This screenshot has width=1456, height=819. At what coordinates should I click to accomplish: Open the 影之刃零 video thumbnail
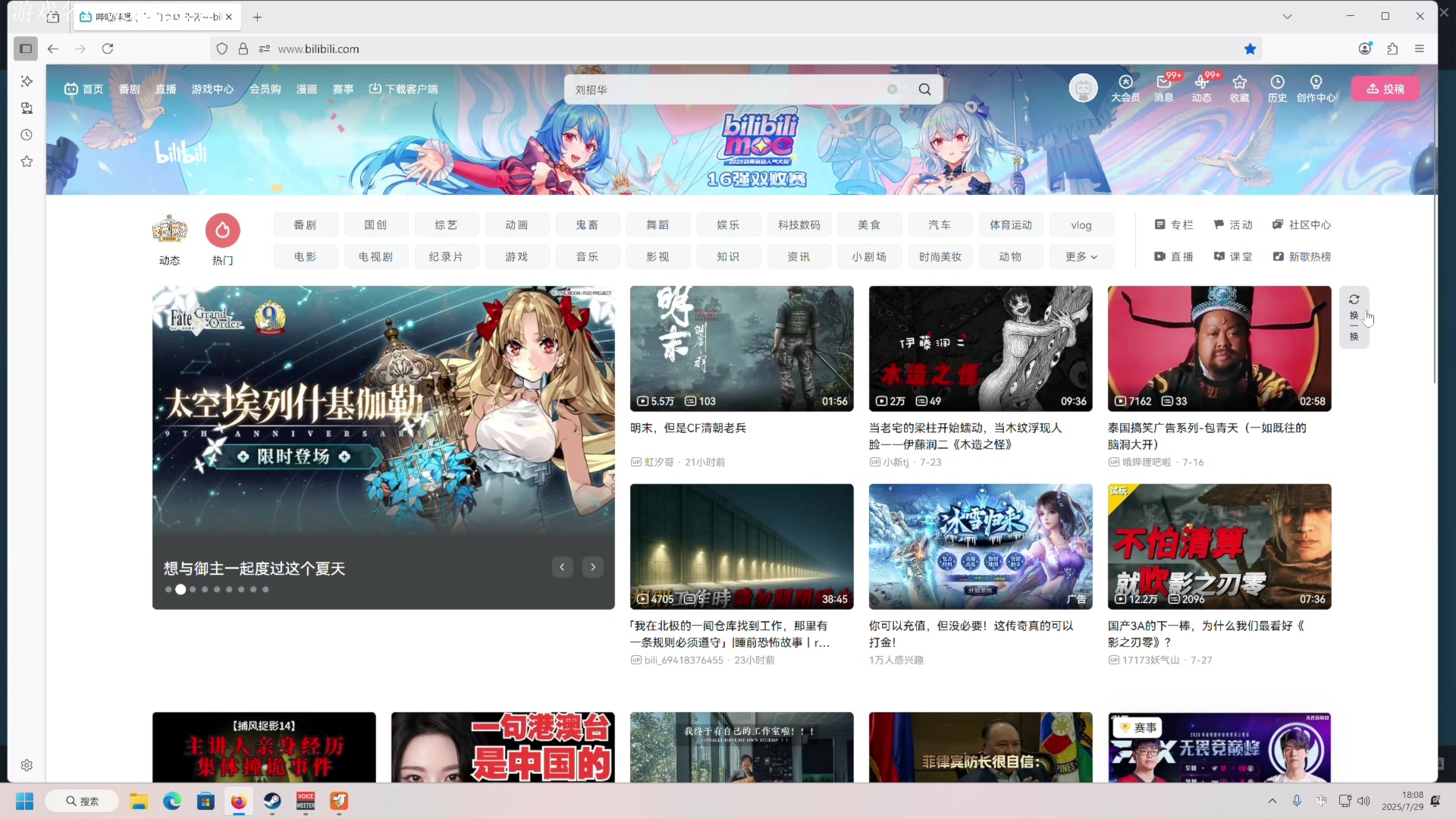click(x=1219, y=546)
